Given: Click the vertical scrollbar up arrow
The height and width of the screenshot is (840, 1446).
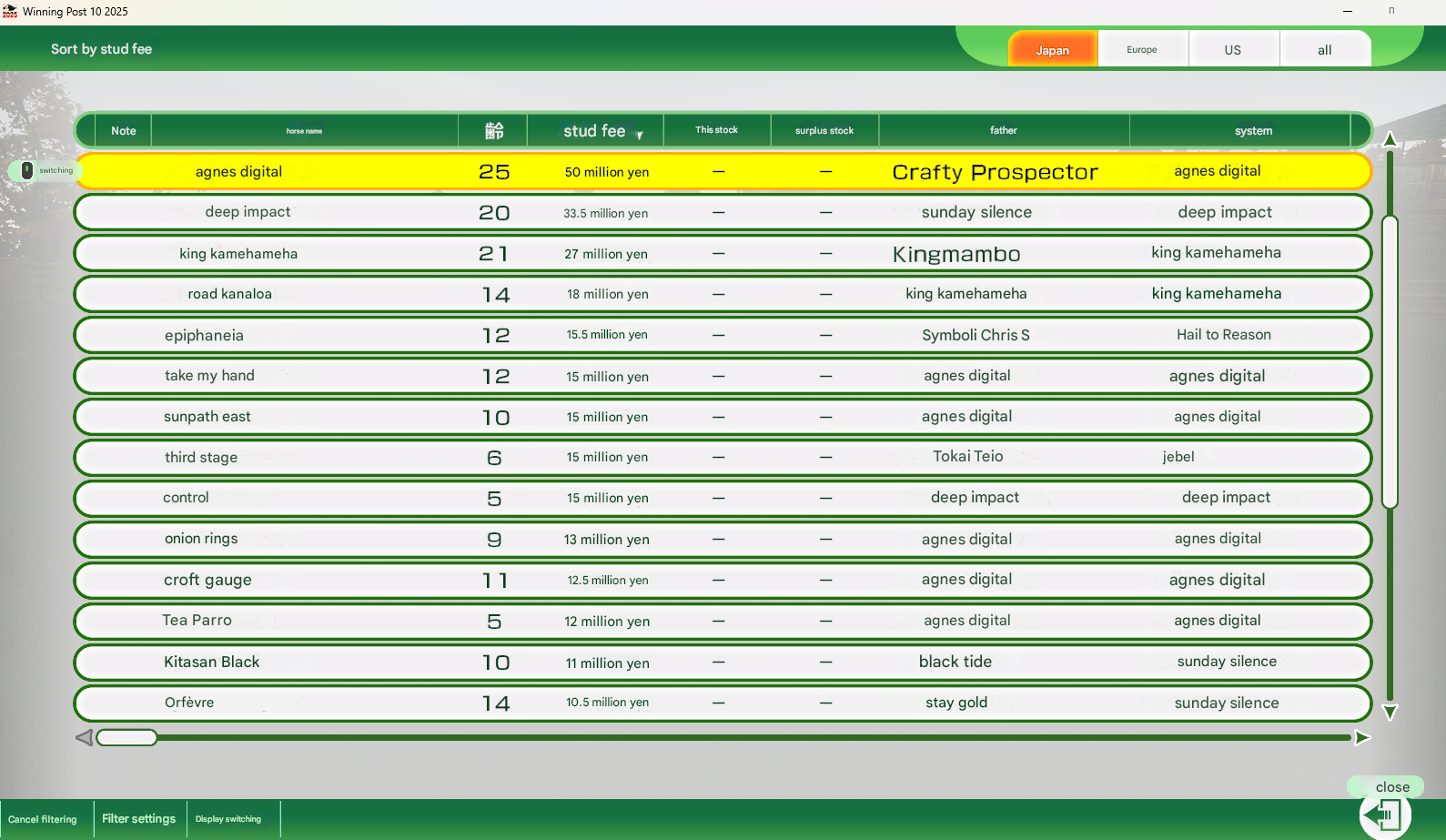Looking at the screenshot, I should [1390, 139].
